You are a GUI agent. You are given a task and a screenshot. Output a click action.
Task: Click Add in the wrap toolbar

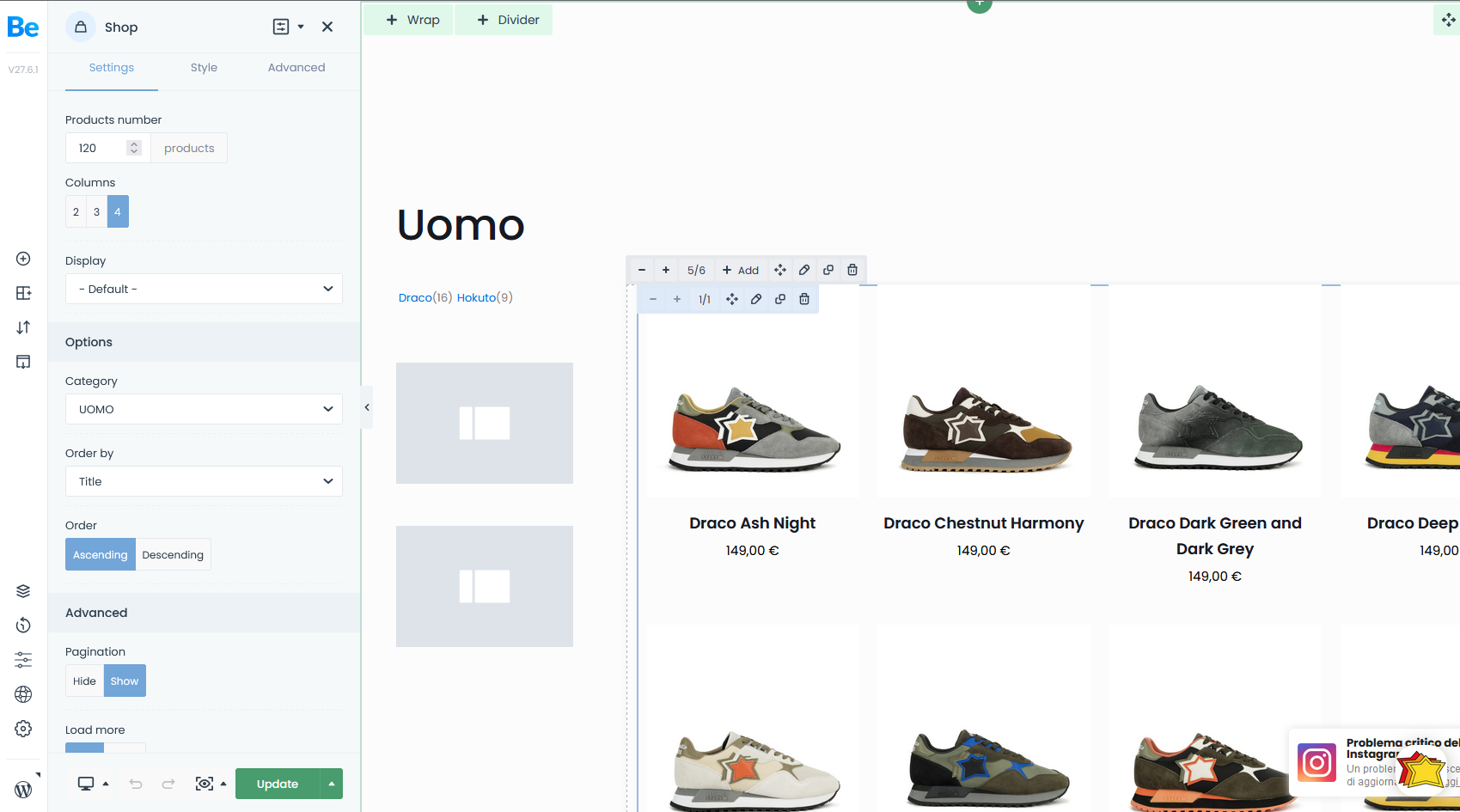click(741, 270)
